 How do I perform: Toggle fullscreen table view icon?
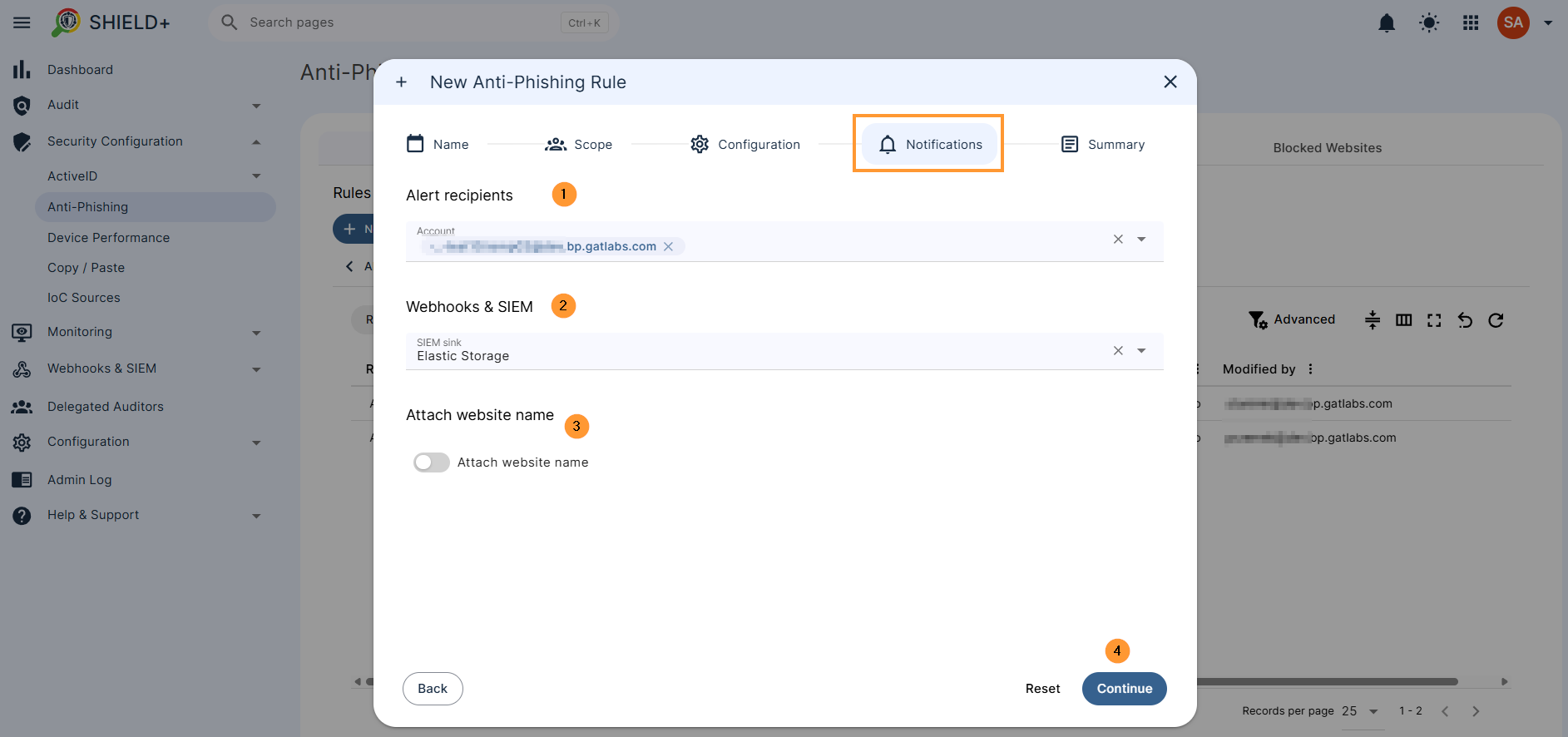pos(1434,320)
